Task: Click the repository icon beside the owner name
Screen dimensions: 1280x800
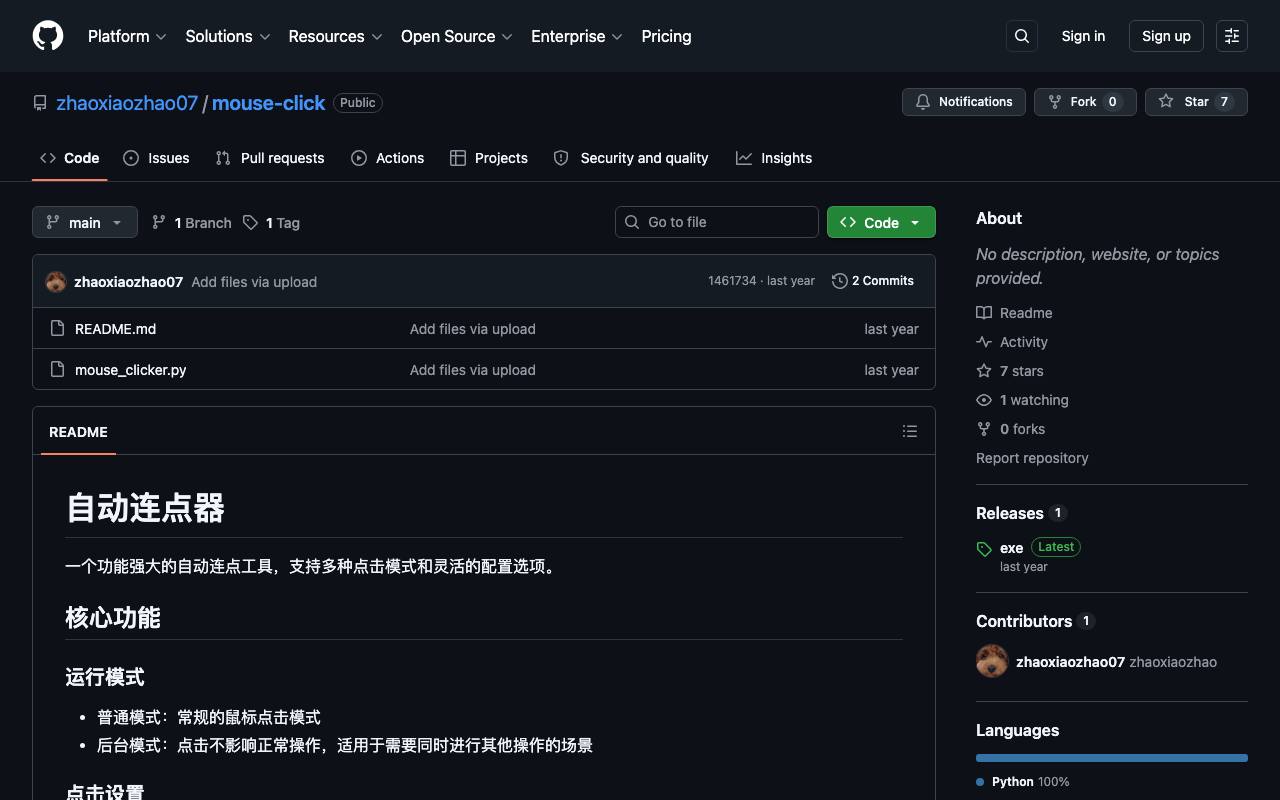Action: coord(40,103)
